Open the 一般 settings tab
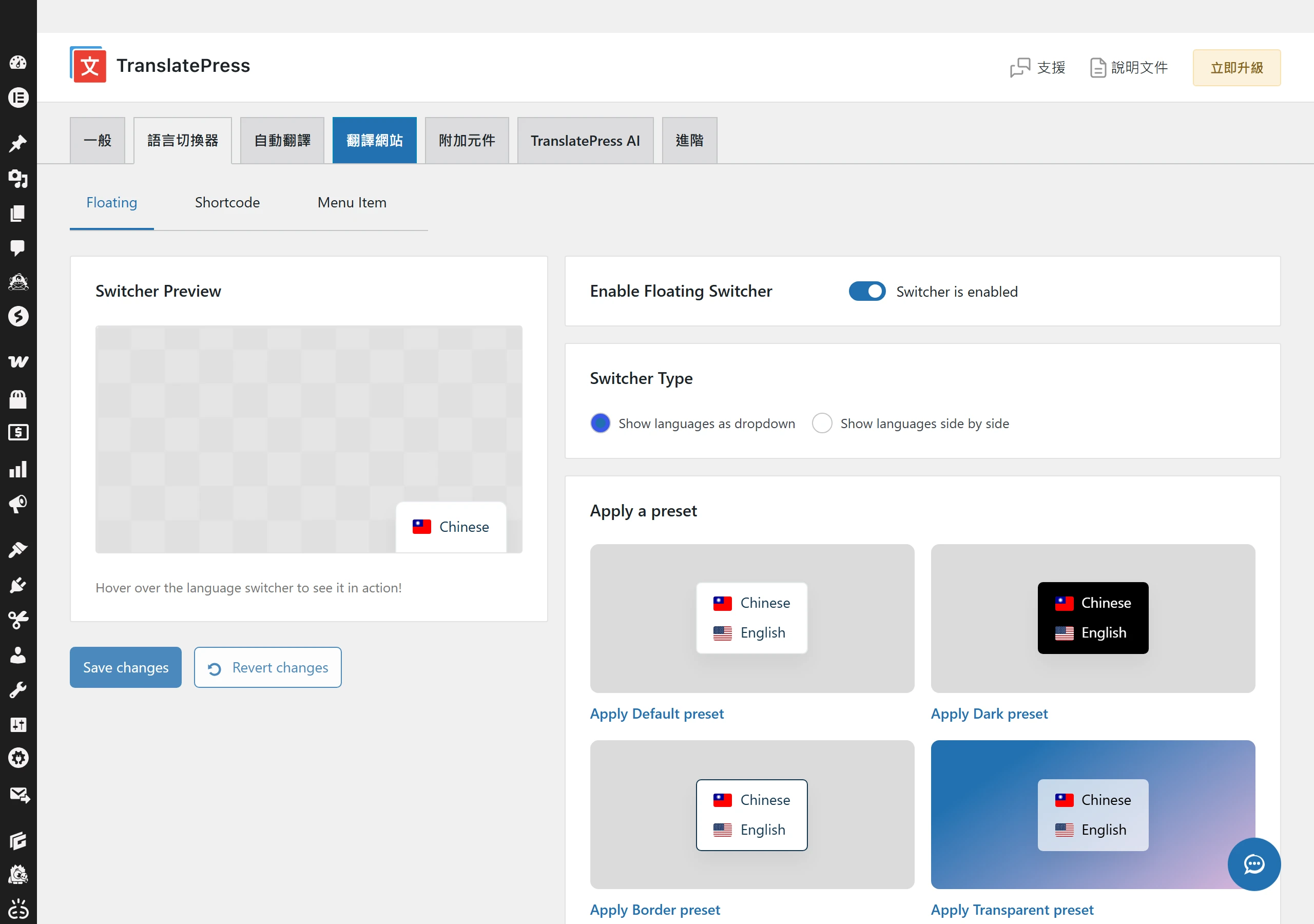Screen dimensions: 1314x924 coord(98,141)
